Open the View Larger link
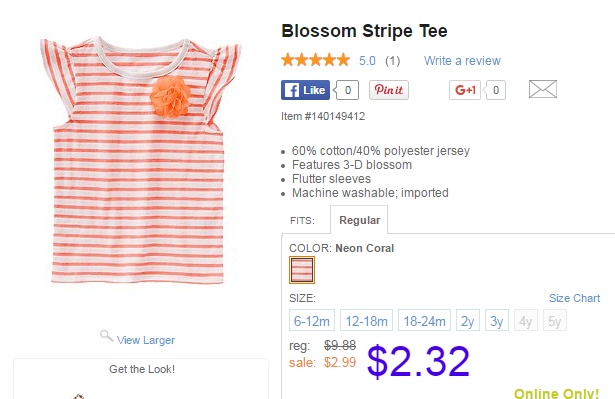This screenshot has height=399, width=615. point(146,340)
